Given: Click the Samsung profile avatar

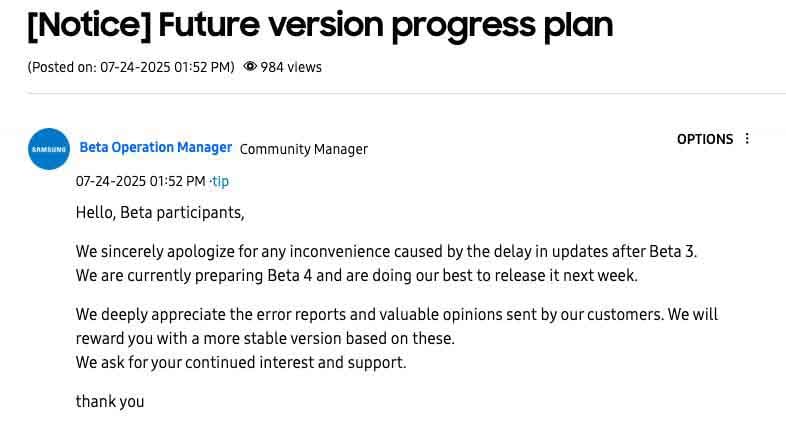Looking at the screenshot, I should coord(49,149).
